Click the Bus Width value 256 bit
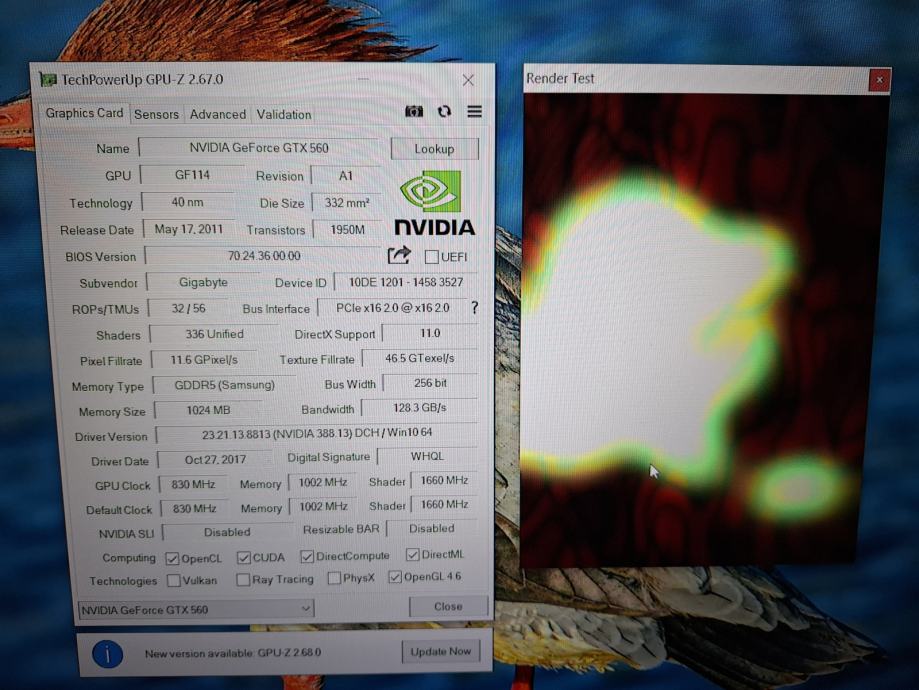 point(430,383)
